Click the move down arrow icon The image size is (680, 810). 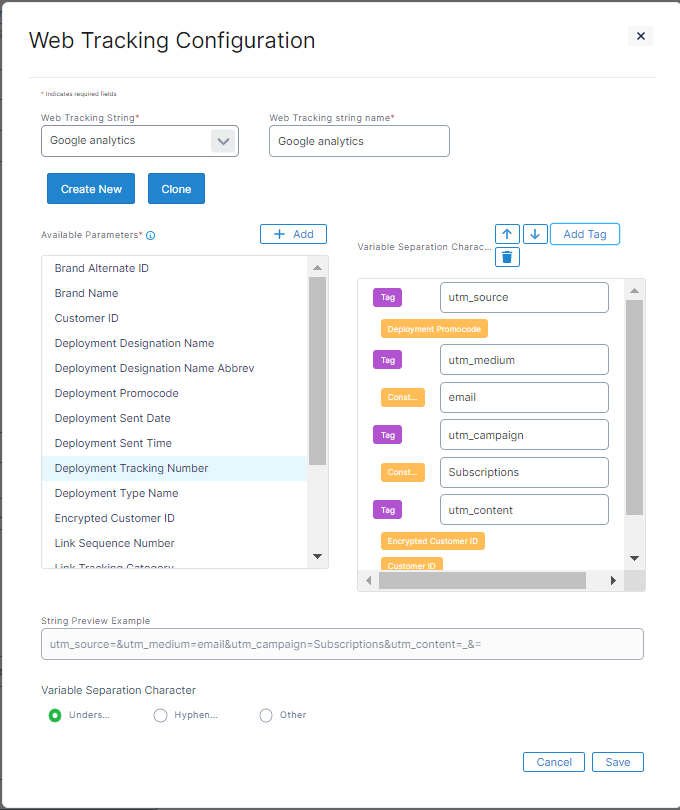(535, 234)
